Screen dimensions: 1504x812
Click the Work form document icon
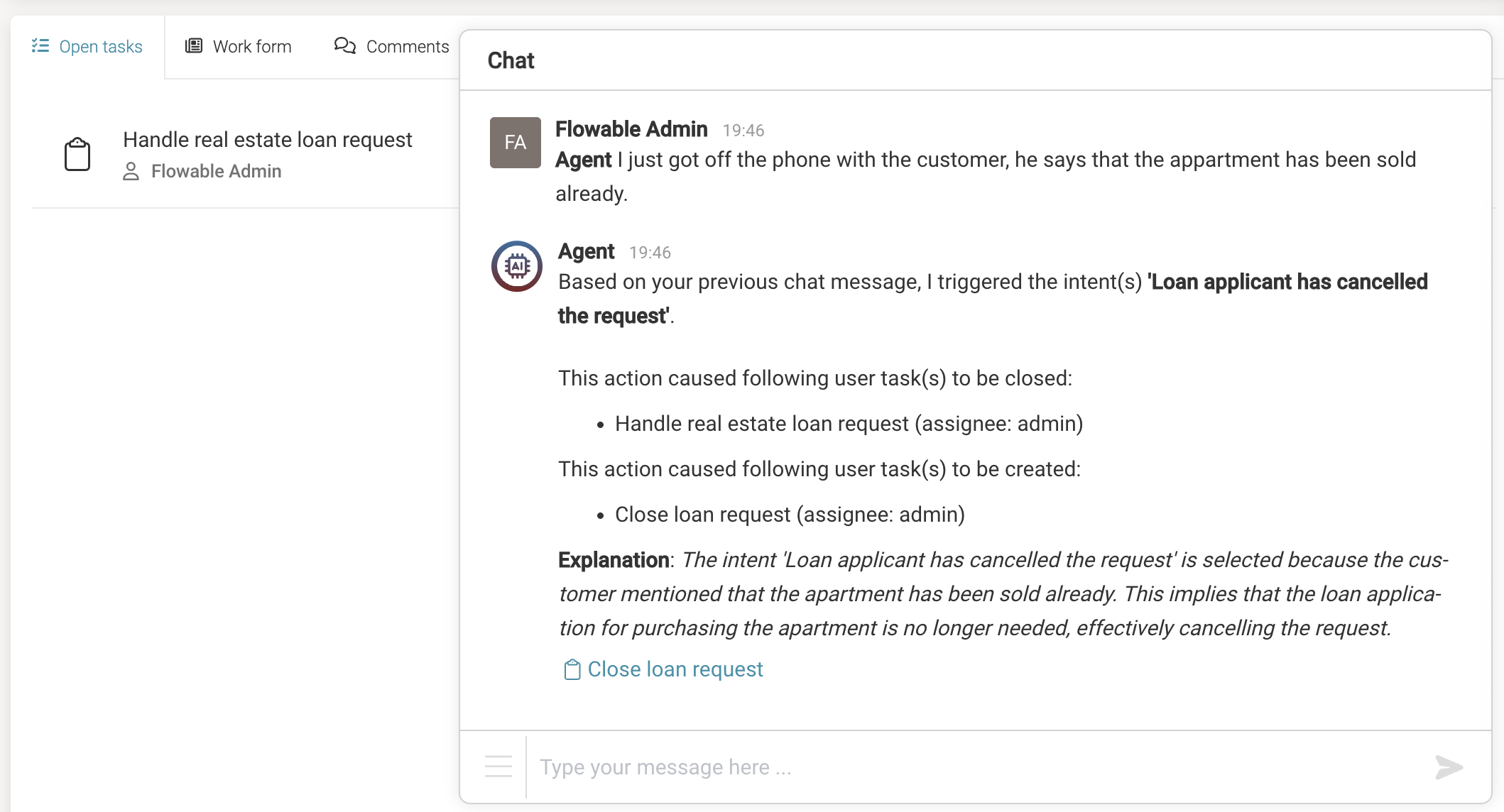pyautogui.click(x=194, y=45)
